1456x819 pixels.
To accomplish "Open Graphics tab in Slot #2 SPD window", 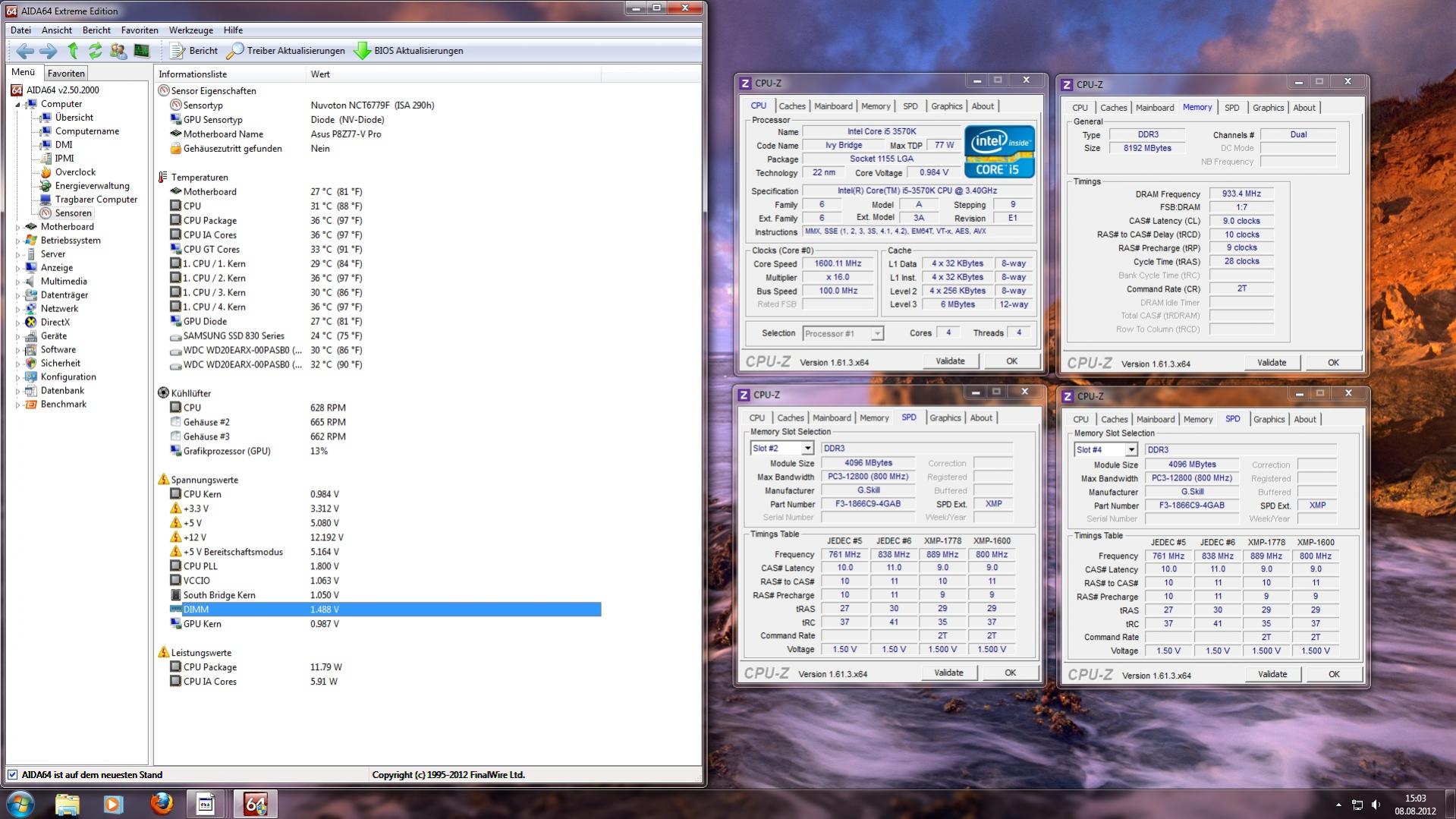I will point(945,418).
